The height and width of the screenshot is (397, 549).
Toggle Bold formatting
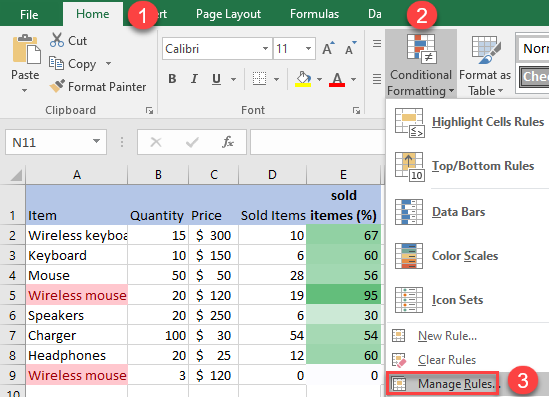pyautogui.click(x=172, y=79)
